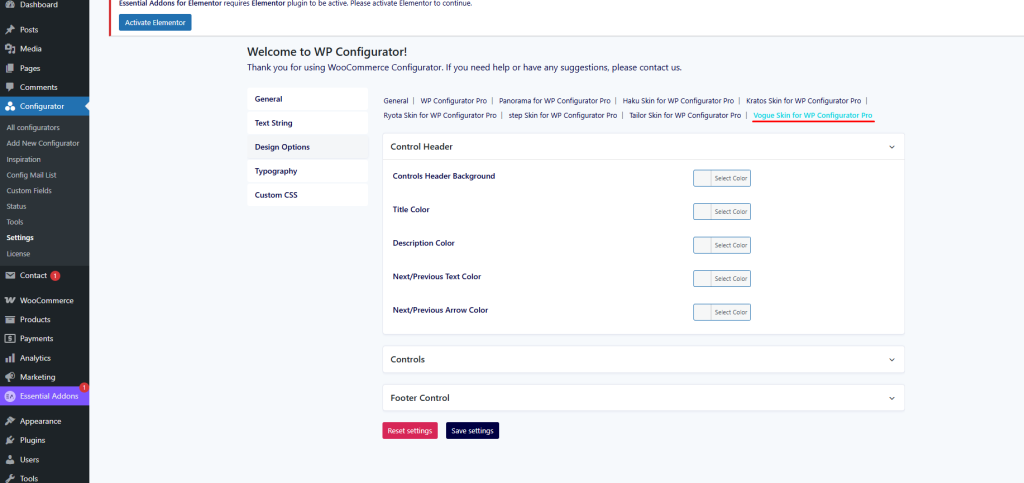Click the Contact notification badge
The height and width of the screenshot is (483, 1024).
click(x=56, y=275)
